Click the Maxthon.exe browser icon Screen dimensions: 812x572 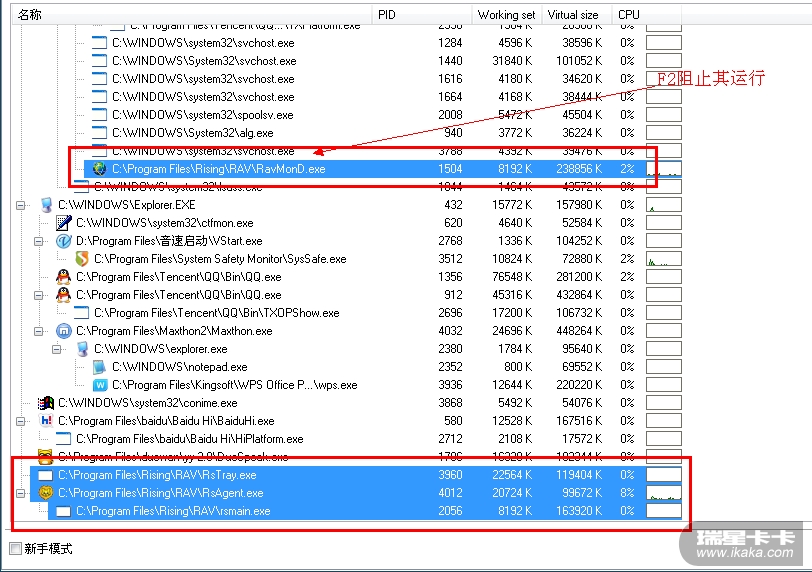[63, 331]
